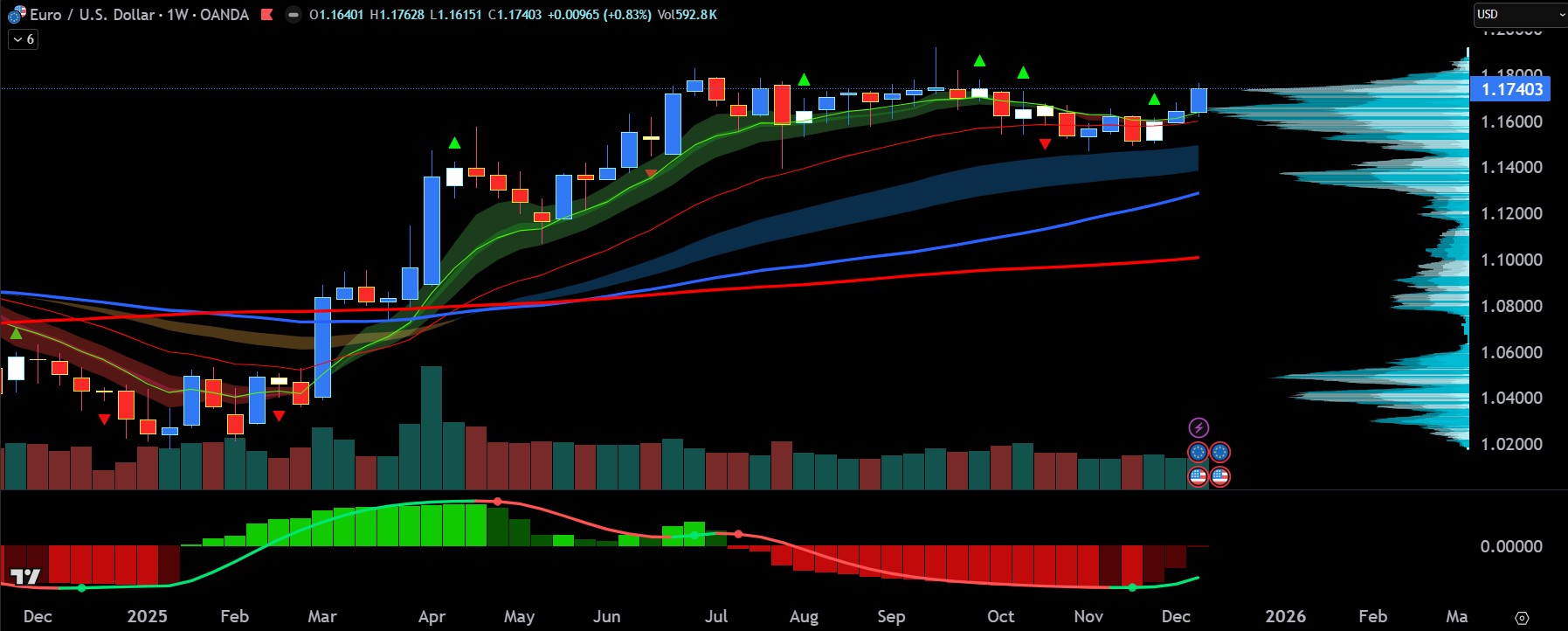Viewport: 1568px width, 631px height.
Task: Click the left US flag event icon
Action: click(x=1198, y=476)
